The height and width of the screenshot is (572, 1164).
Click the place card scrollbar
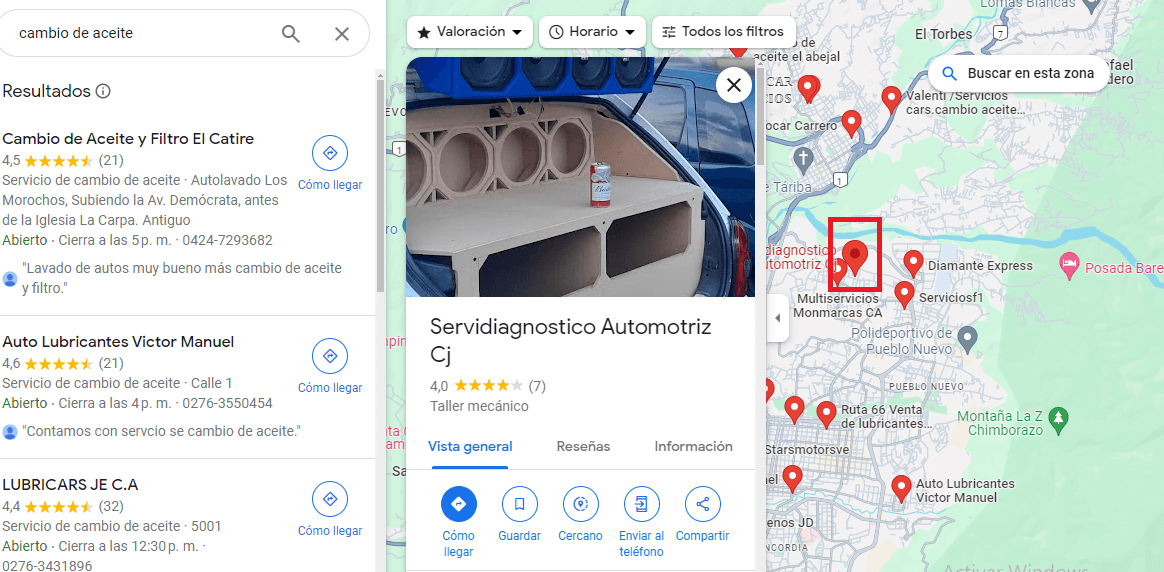click(x=760, y=115)
